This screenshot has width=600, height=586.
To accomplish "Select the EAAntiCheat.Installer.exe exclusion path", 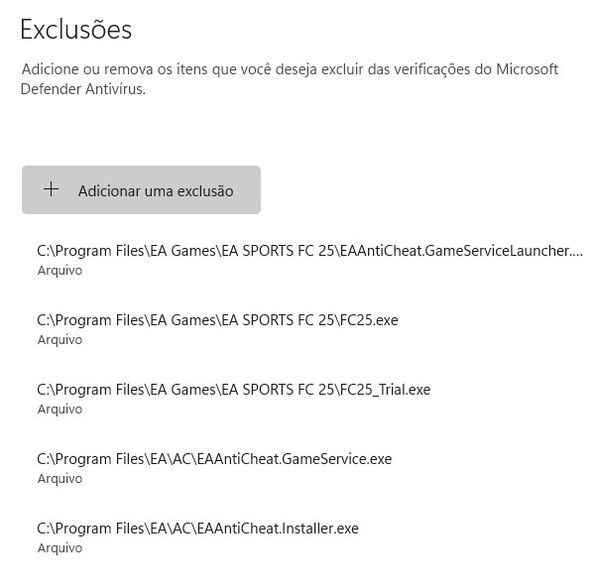I will point(198,529).
